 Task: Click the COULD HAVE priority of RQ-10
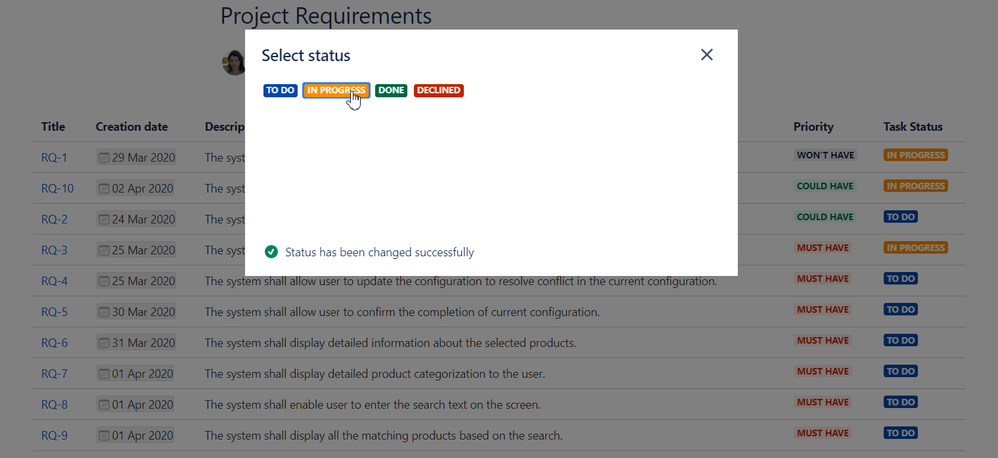pyautogui.click(x=825, y=186)
